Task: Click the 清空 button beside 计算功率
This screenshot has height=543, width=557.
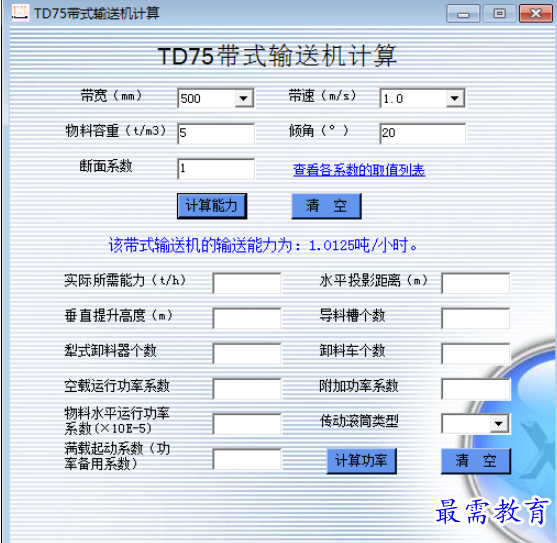Action: point(476,461)
